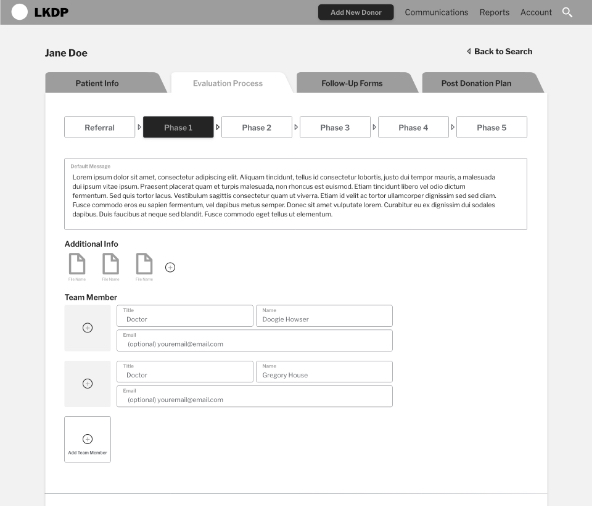Edit Name field containing Doogie Howser
592x506 pixels.
tap(324, 316)
